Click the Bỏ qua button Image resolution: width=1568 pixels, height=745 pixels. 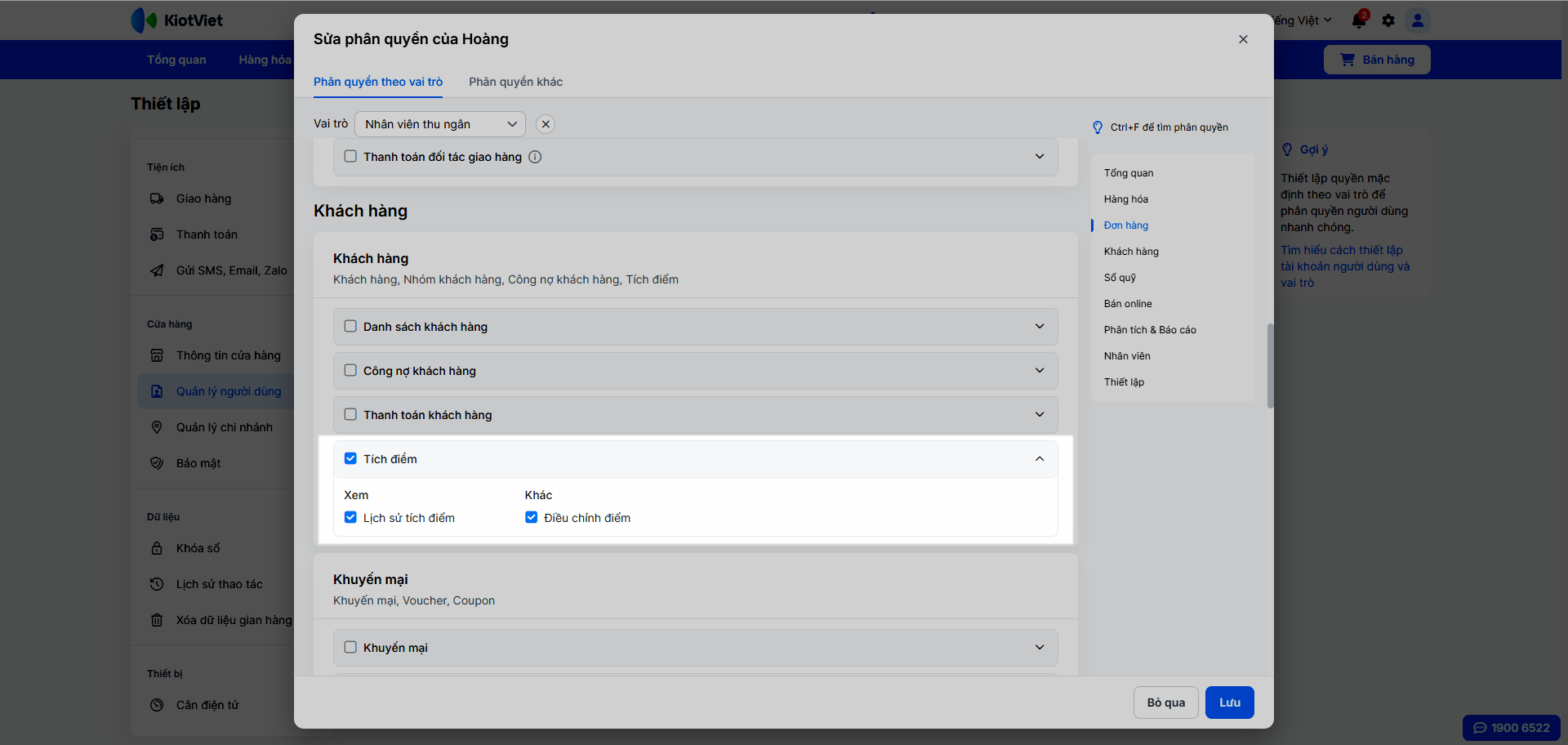1165,703
